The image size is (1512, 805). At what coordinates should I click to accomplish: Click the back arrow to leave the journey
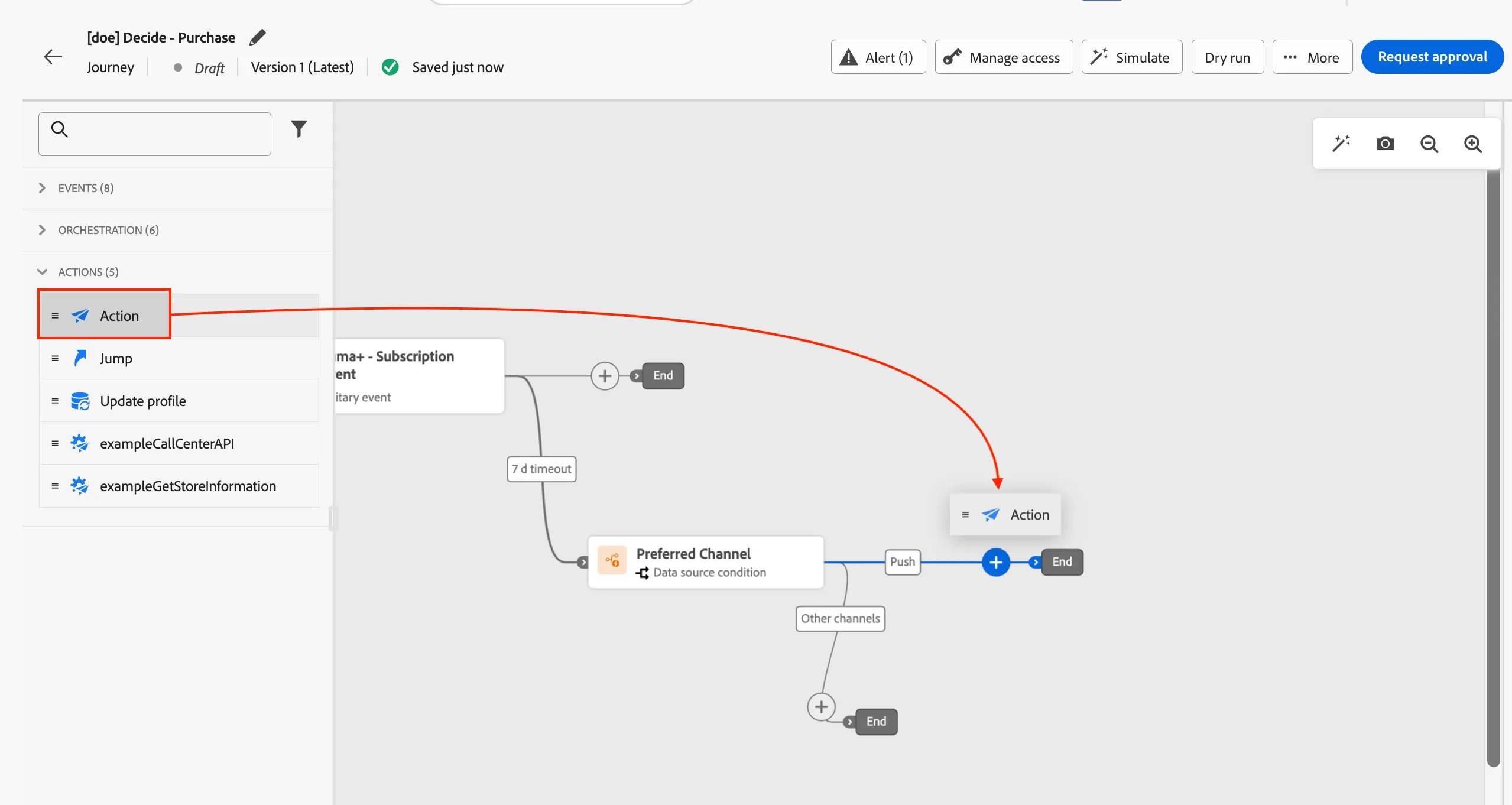pyautogui.click(x=53, y=57)
